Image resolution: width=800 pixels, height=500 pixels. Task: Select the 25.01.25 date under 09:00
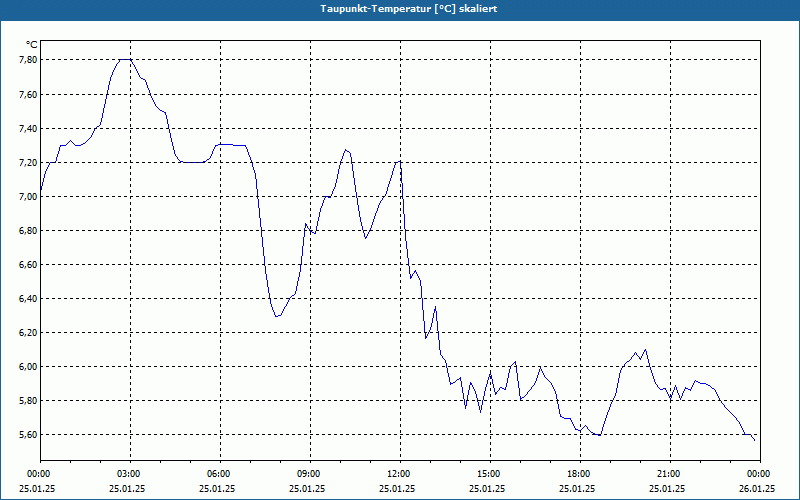(307, 488)
